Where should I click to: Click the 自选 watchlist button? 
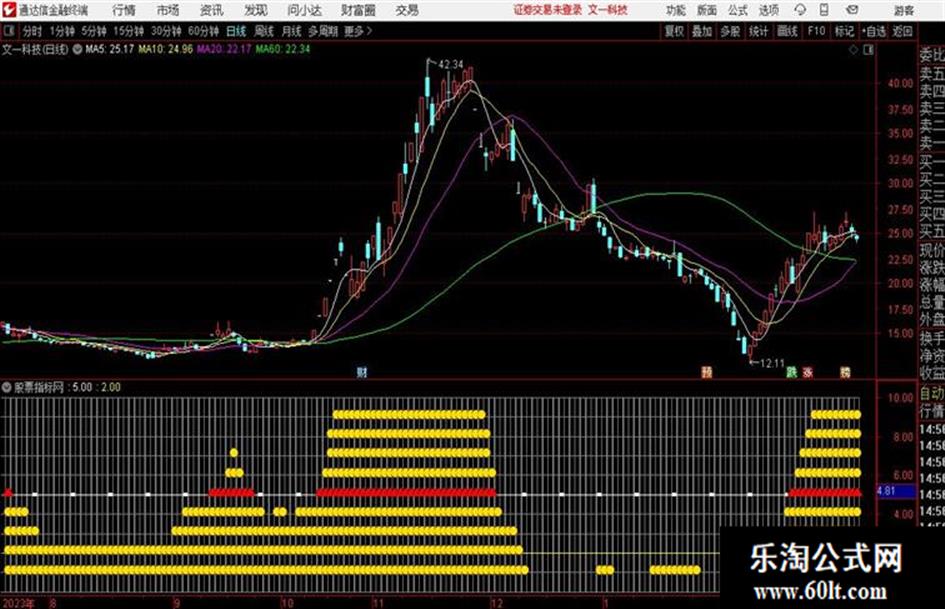[873, 31]
